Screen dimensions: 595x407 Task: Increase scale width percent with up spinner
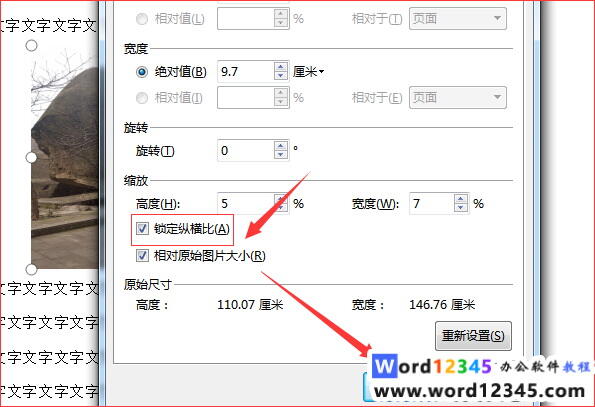(460, 199)
